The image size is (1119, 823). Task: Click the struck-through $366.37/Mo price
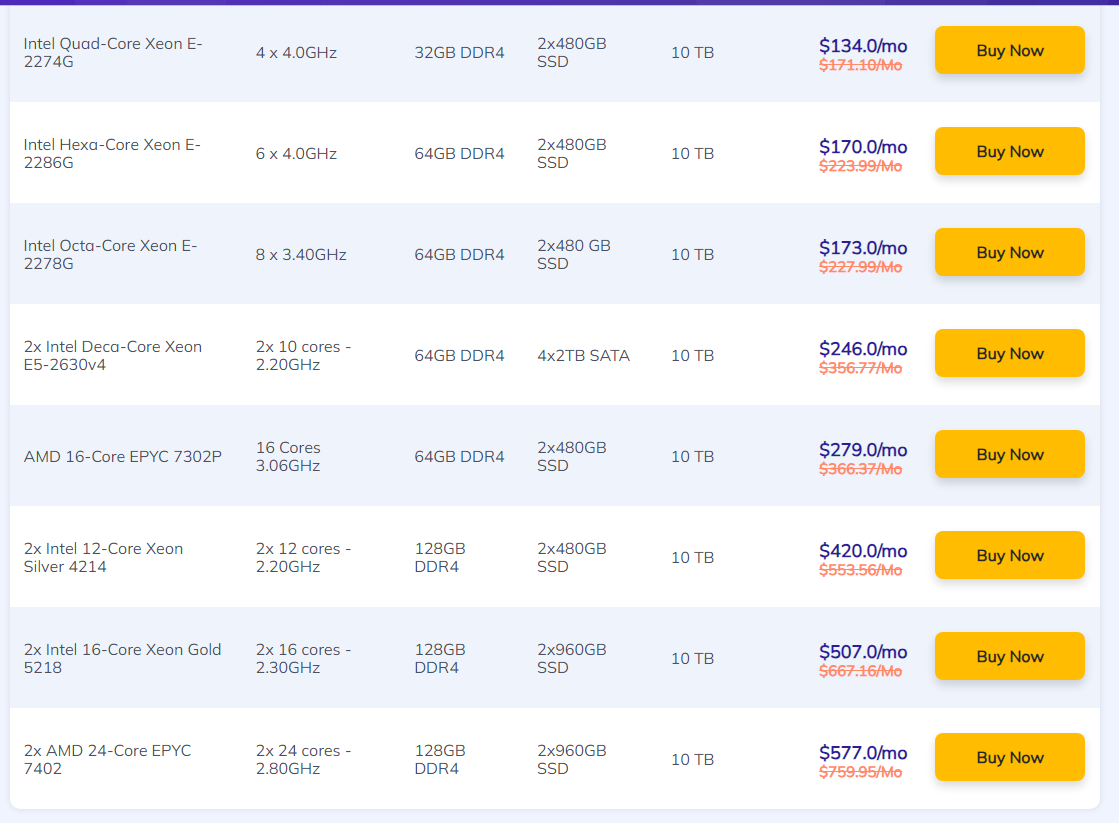coord(860,470)
